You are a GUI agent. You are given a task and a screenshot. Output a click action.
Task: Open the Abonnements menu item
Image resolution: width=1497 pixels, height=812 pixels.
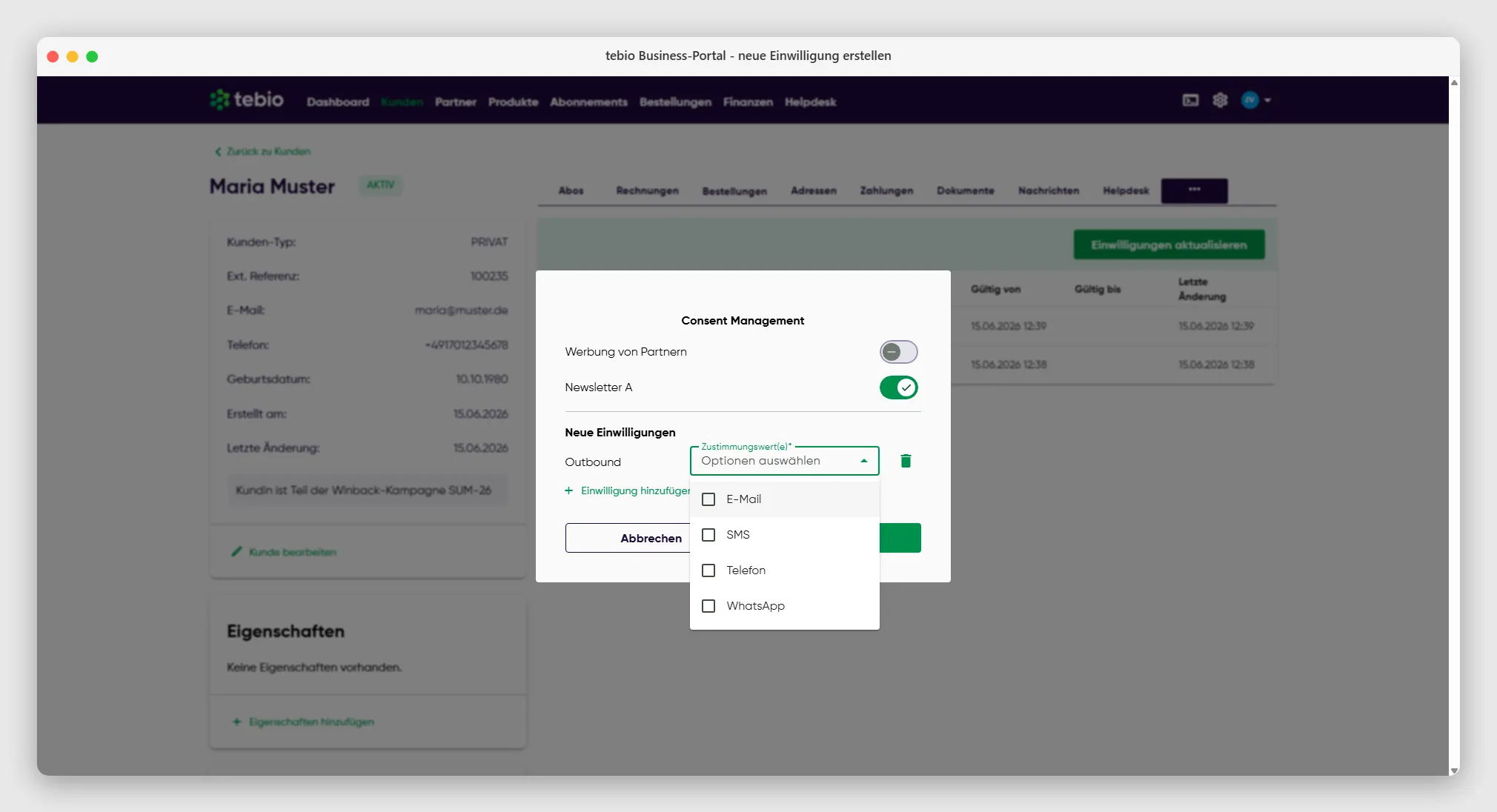point(588,102)
